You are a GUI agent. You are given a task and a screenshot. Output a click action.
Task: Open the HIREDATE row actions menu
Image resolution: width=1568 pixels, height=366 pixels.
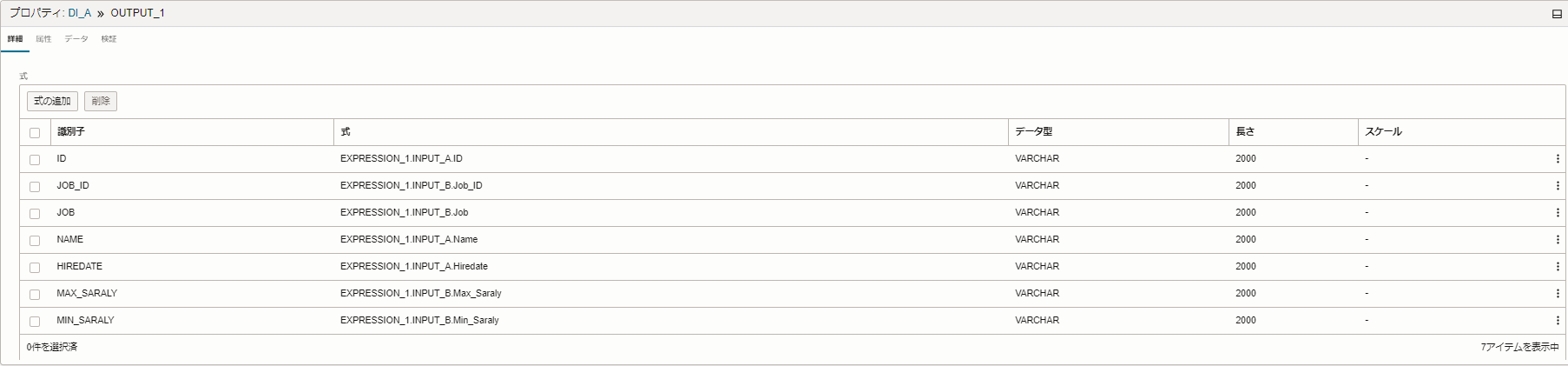pyautogui.click(x=1558, y=267)
